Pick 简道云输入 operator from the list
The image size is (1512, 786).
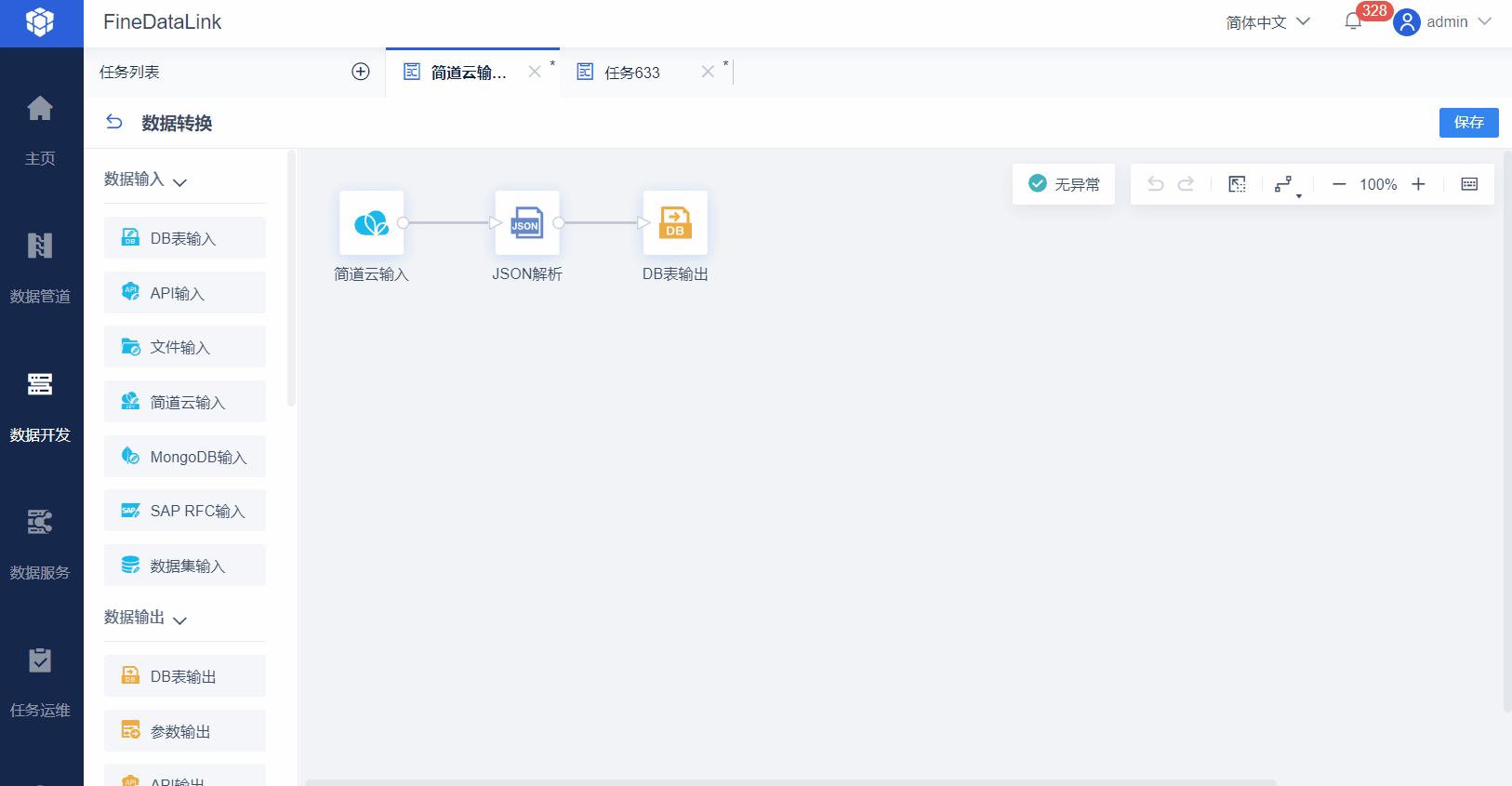tap(185, 402)
